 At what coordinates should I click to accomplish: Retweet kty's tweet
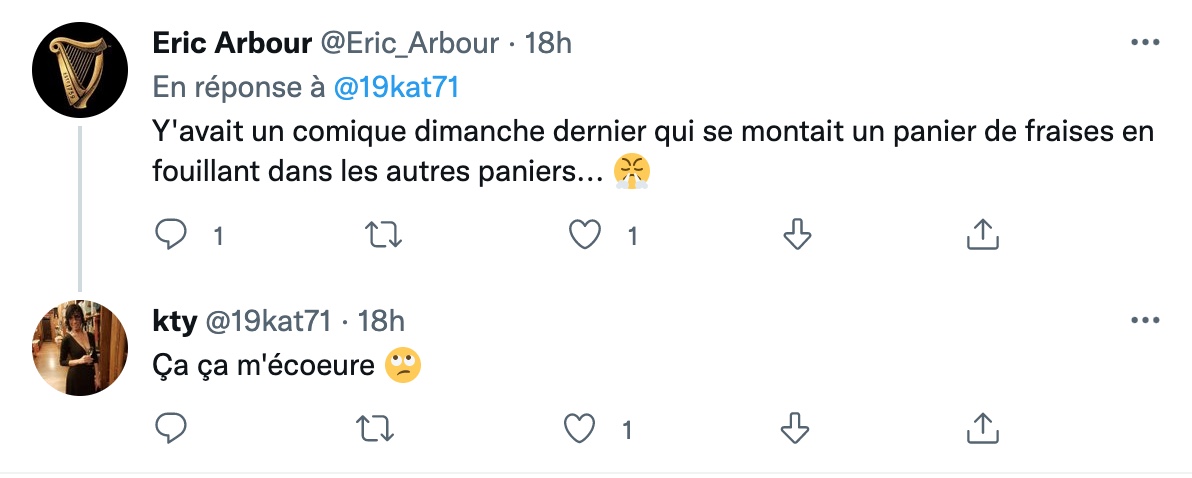point(376,429)
